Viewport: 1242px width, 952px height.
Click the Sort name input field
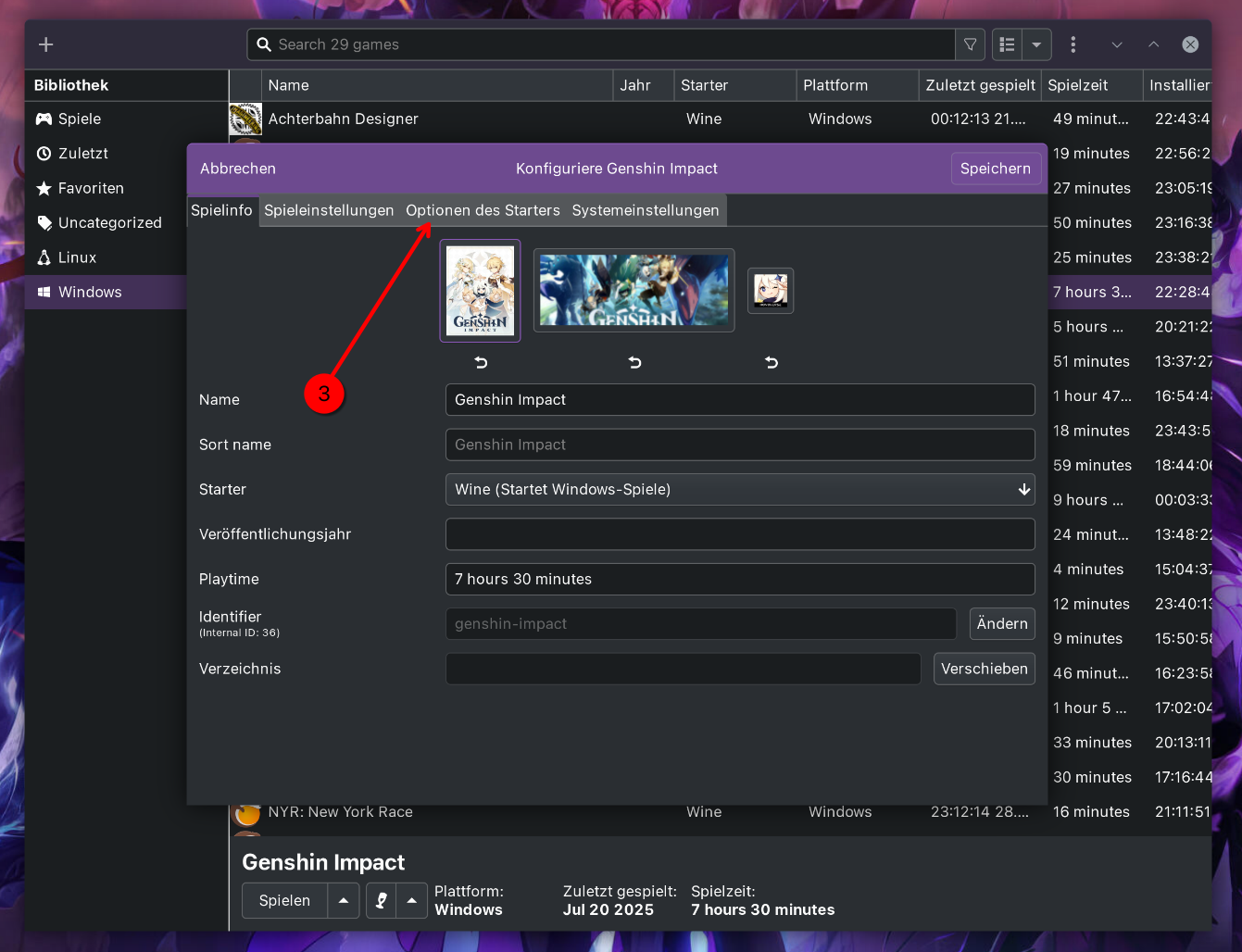click(740, 445)
